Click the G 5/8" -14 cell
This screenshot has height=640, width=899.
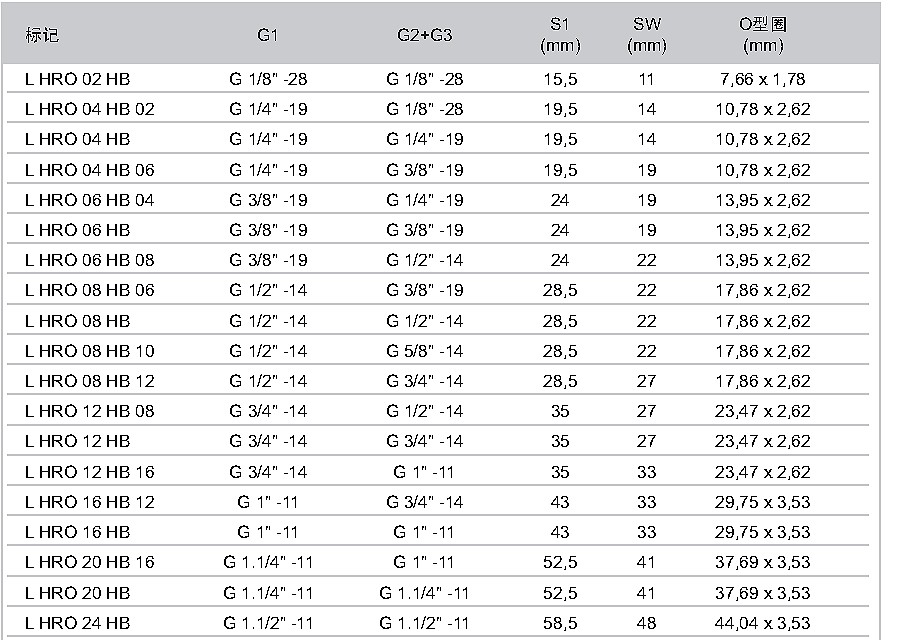click(425, 350)
